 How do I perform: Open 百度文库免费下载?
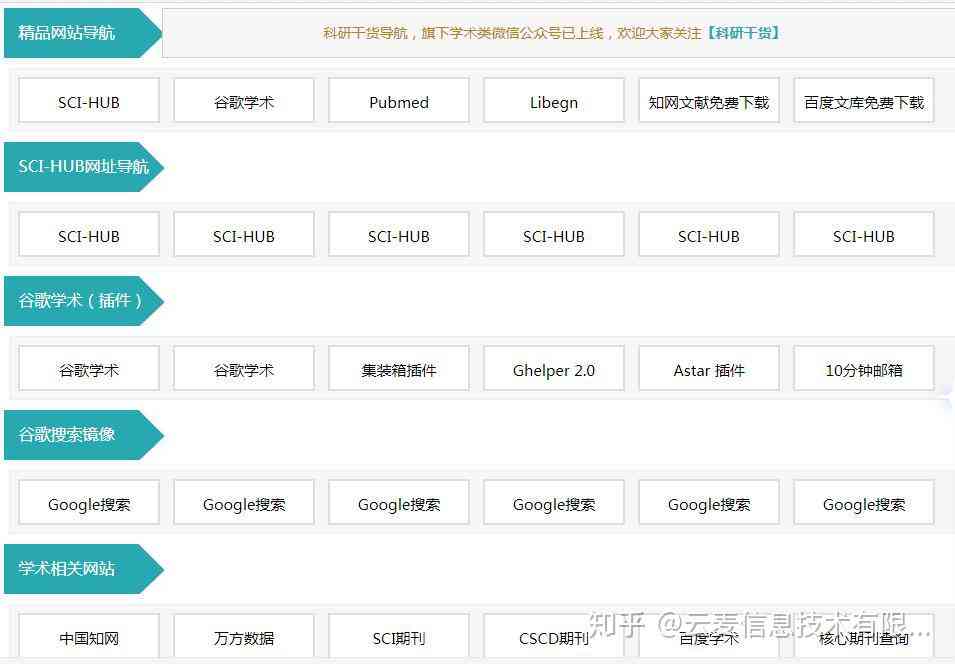(864, 101)
